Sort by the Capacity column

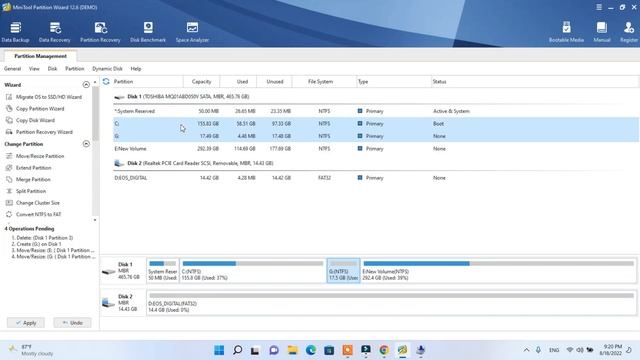202,82
